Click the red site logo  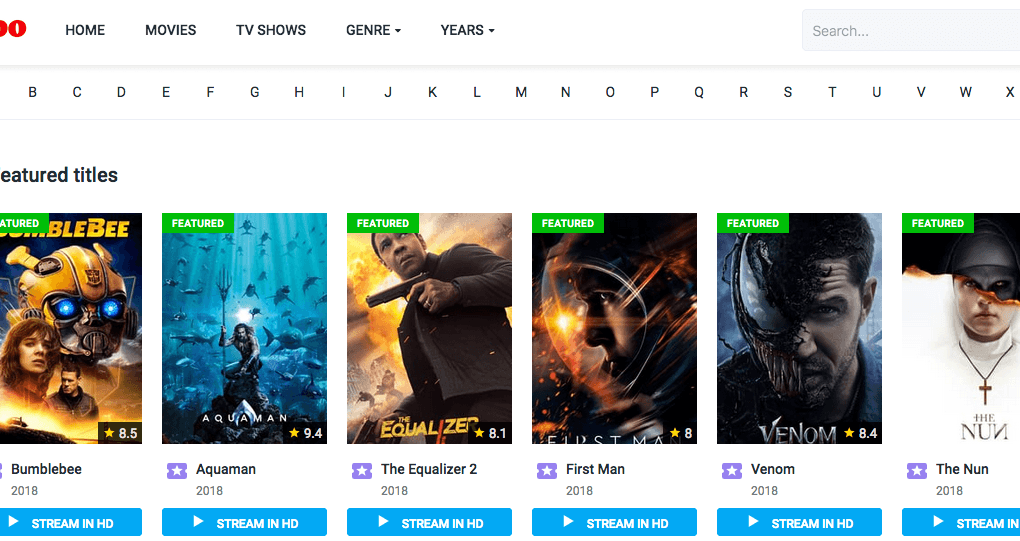point(12,29)
